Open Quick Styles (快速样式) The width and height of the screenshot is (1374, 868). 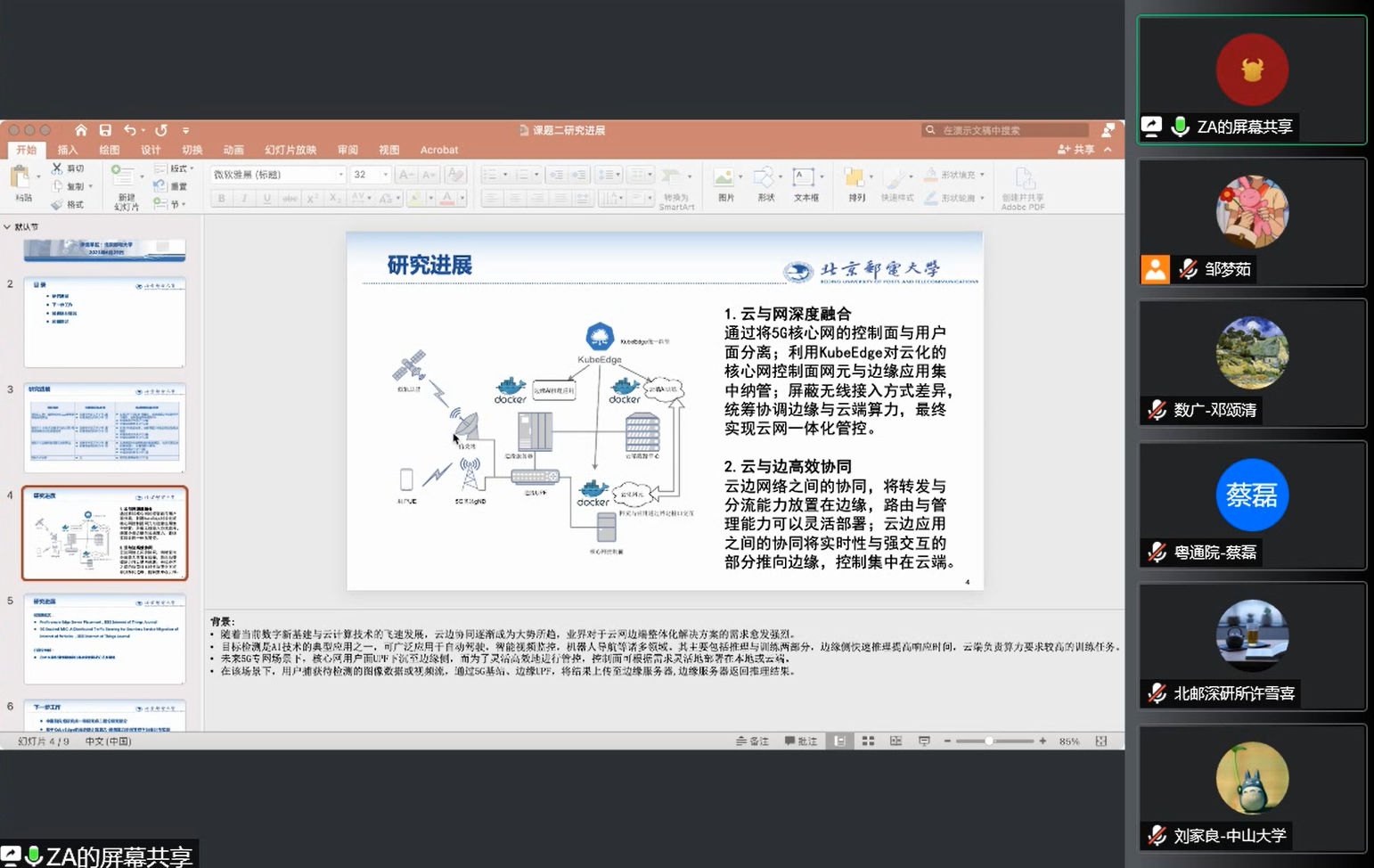[897, 184]
